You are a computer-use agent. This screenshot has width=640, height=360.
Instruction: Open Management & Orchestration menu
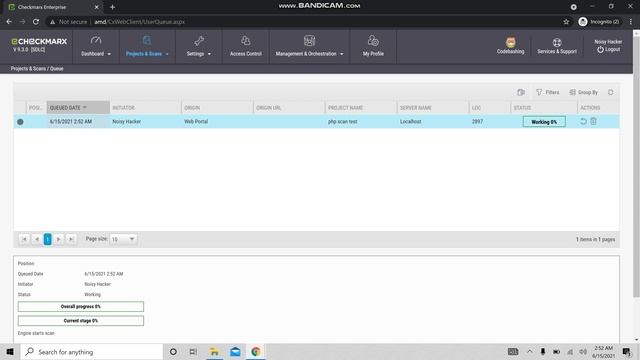(309, 47)
